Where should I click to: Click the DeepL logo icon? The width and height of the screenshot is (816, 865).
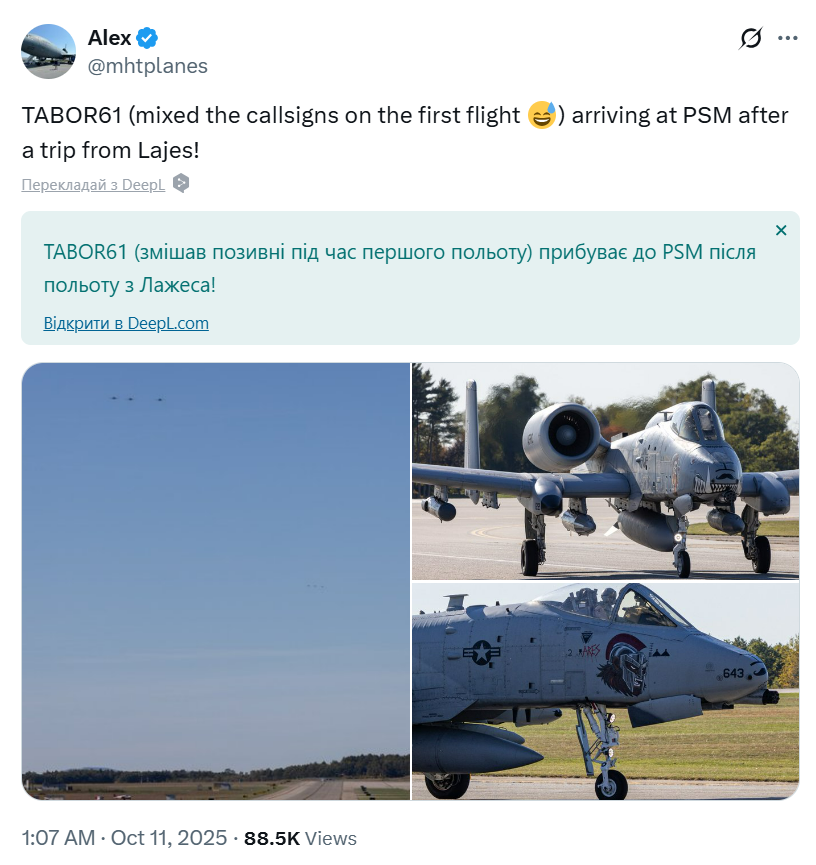[x=181, y=184]
